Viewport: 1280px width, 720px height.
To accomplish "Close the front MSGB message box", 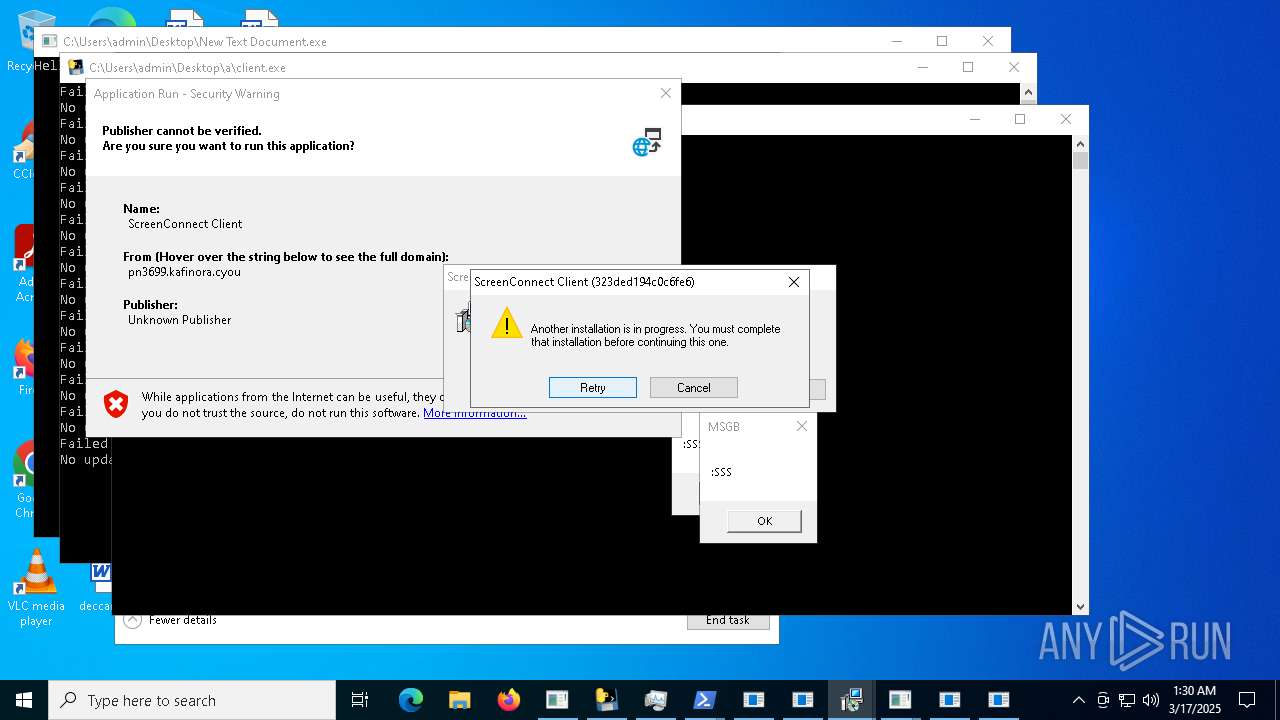I will coord(801,426).
